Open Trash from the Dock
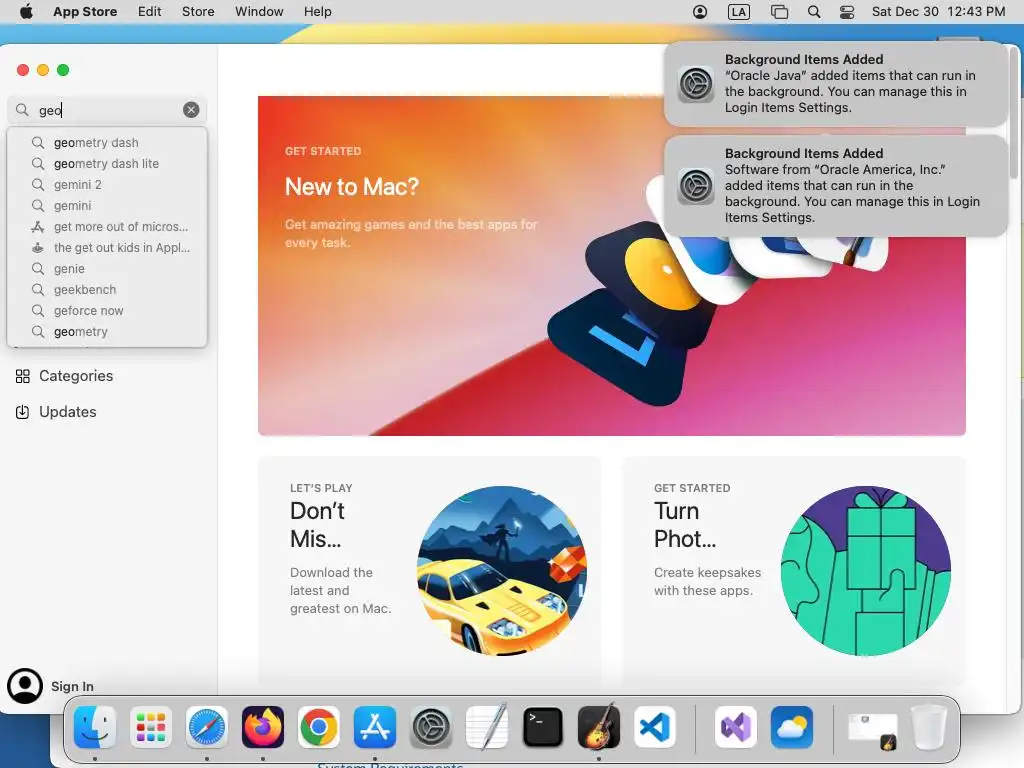The height and width of the screenshot is (768, 1024). pyautogui.click(x=928, y=727)
